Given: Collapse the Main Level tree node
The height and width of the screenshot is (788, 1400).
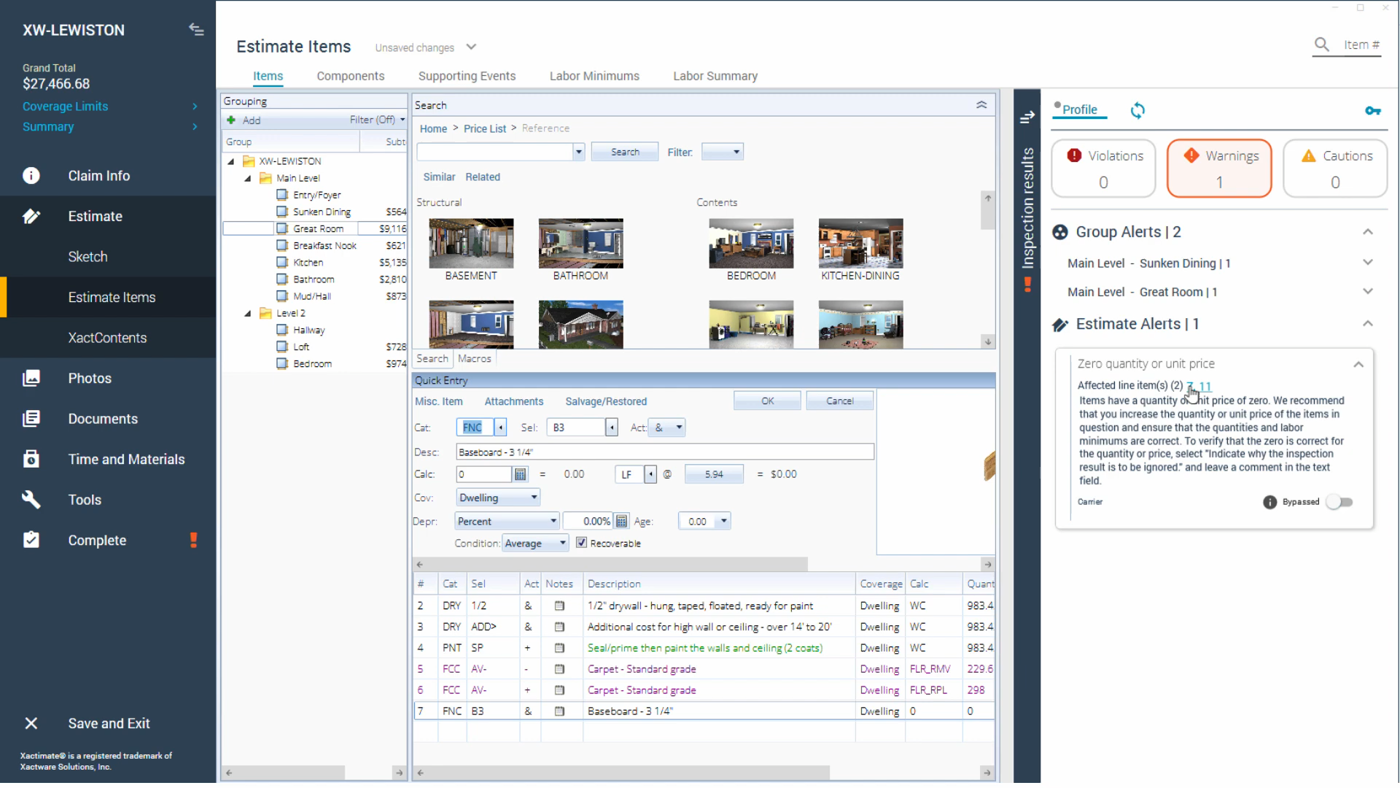Looking at the screenshot, I should click(248, 178).
